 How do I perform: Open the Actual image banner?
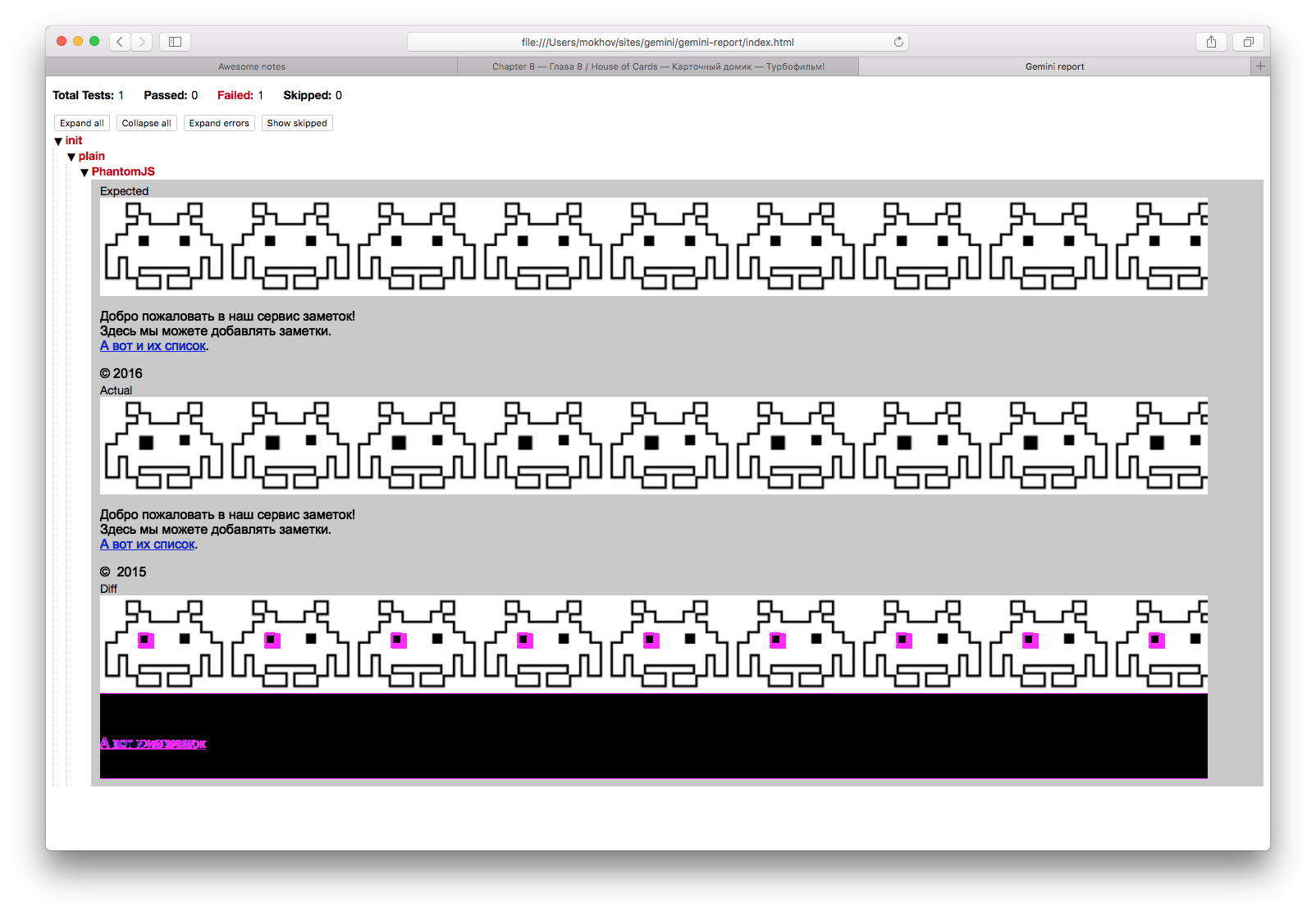[654, 445]
